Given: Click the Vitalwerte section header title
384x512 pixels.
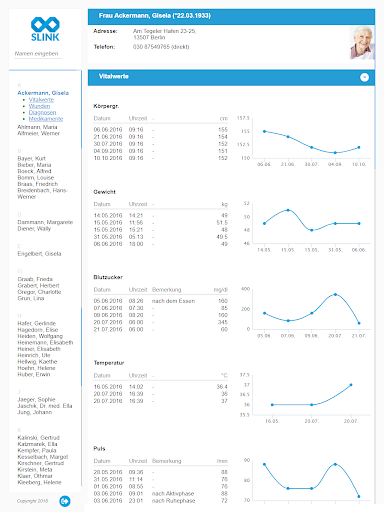Looking at the screenshot, I should click(114, 76).
